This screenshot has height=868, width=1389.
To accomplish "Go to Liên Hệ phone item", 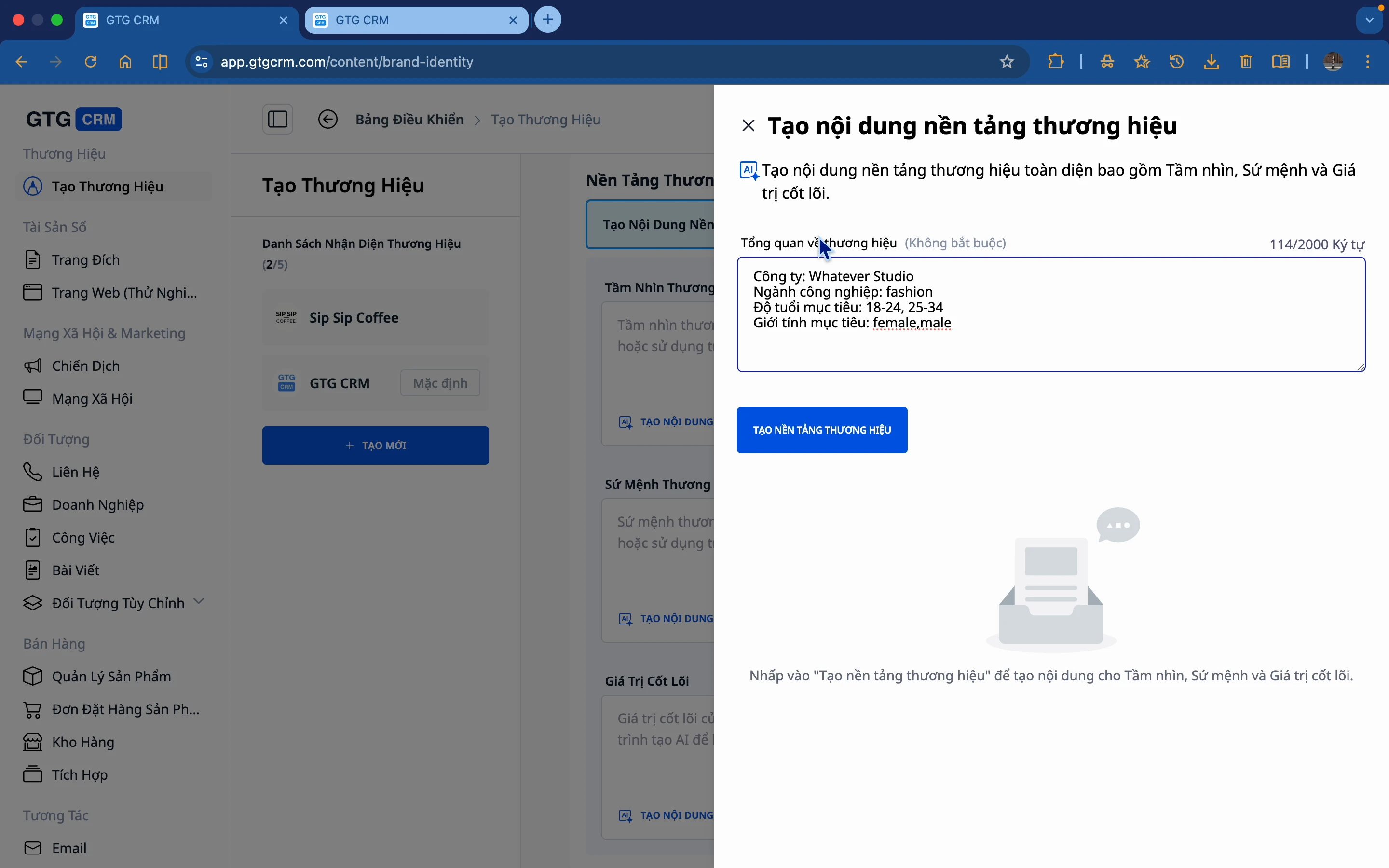I will [75, 472].
